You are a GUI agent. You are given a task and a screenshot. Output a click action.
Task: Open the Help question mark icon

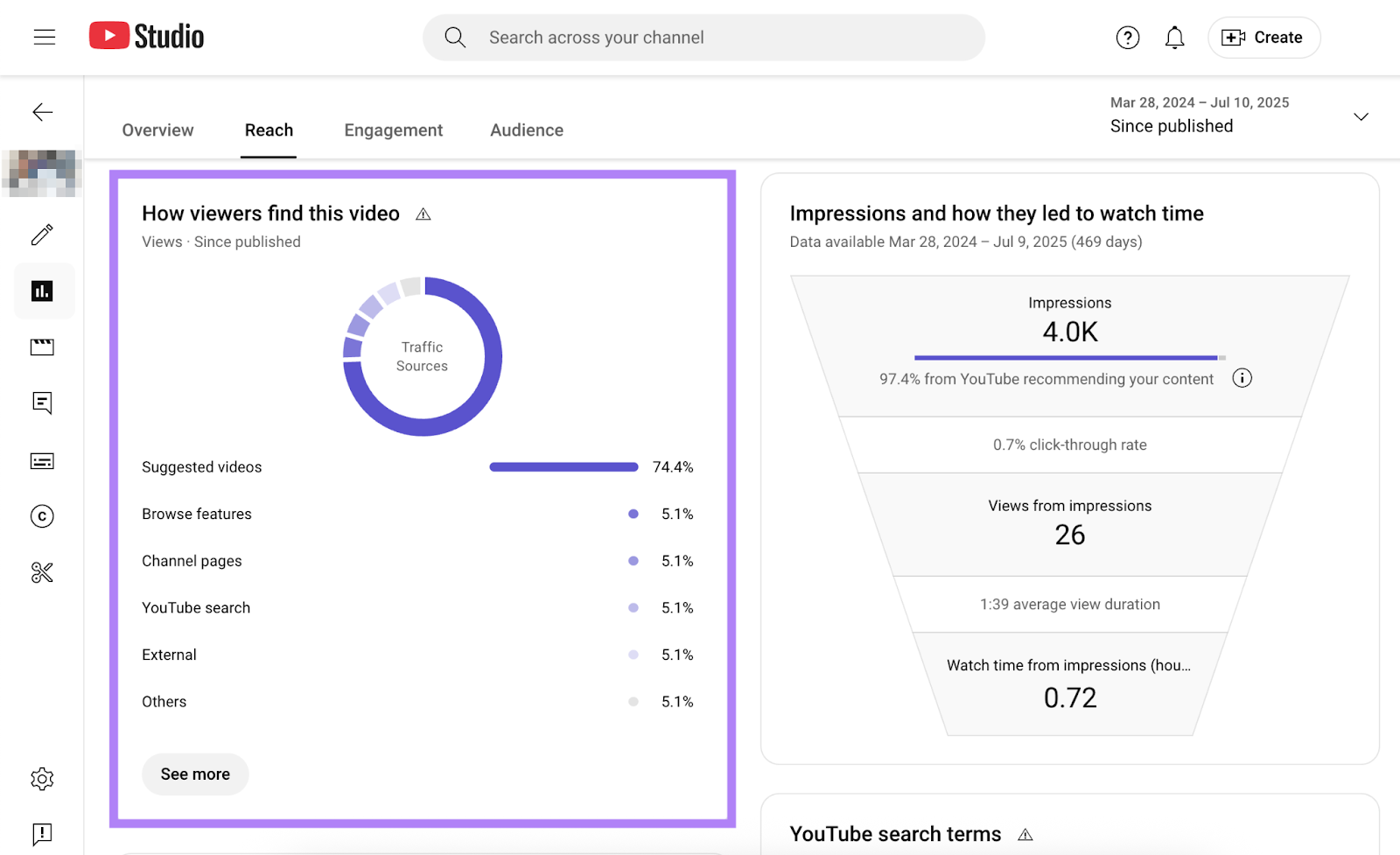pos(1127,37)
